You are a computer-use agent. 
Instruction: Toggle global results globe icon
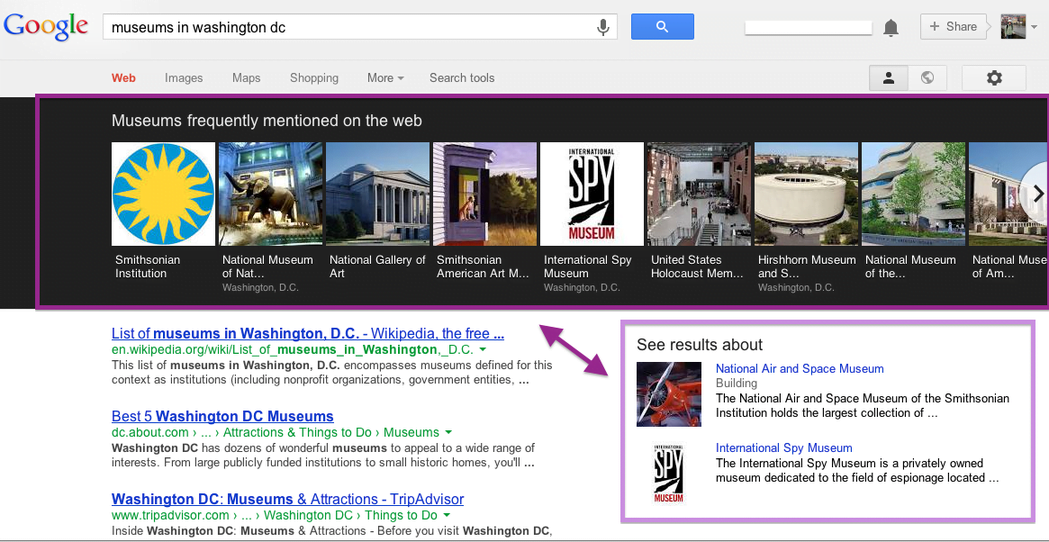click(x=927, y=78)
